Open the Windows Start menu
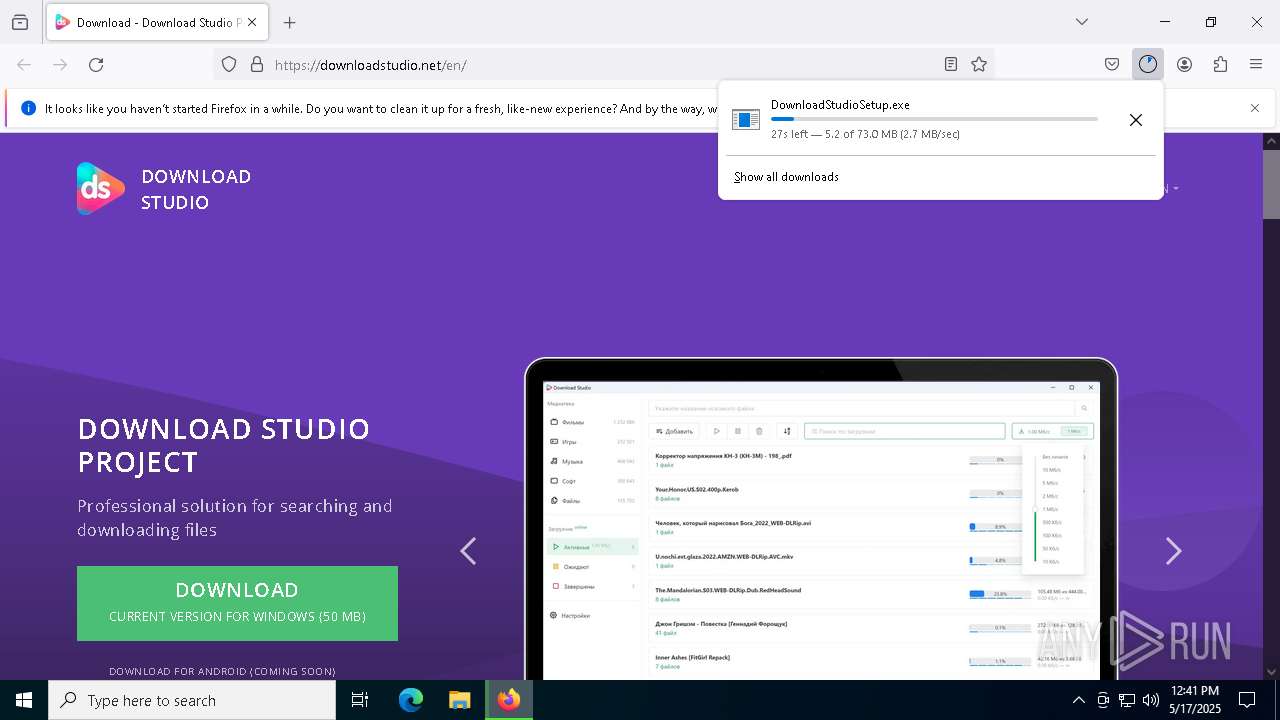1280x720 pixels. coord(24,700)
